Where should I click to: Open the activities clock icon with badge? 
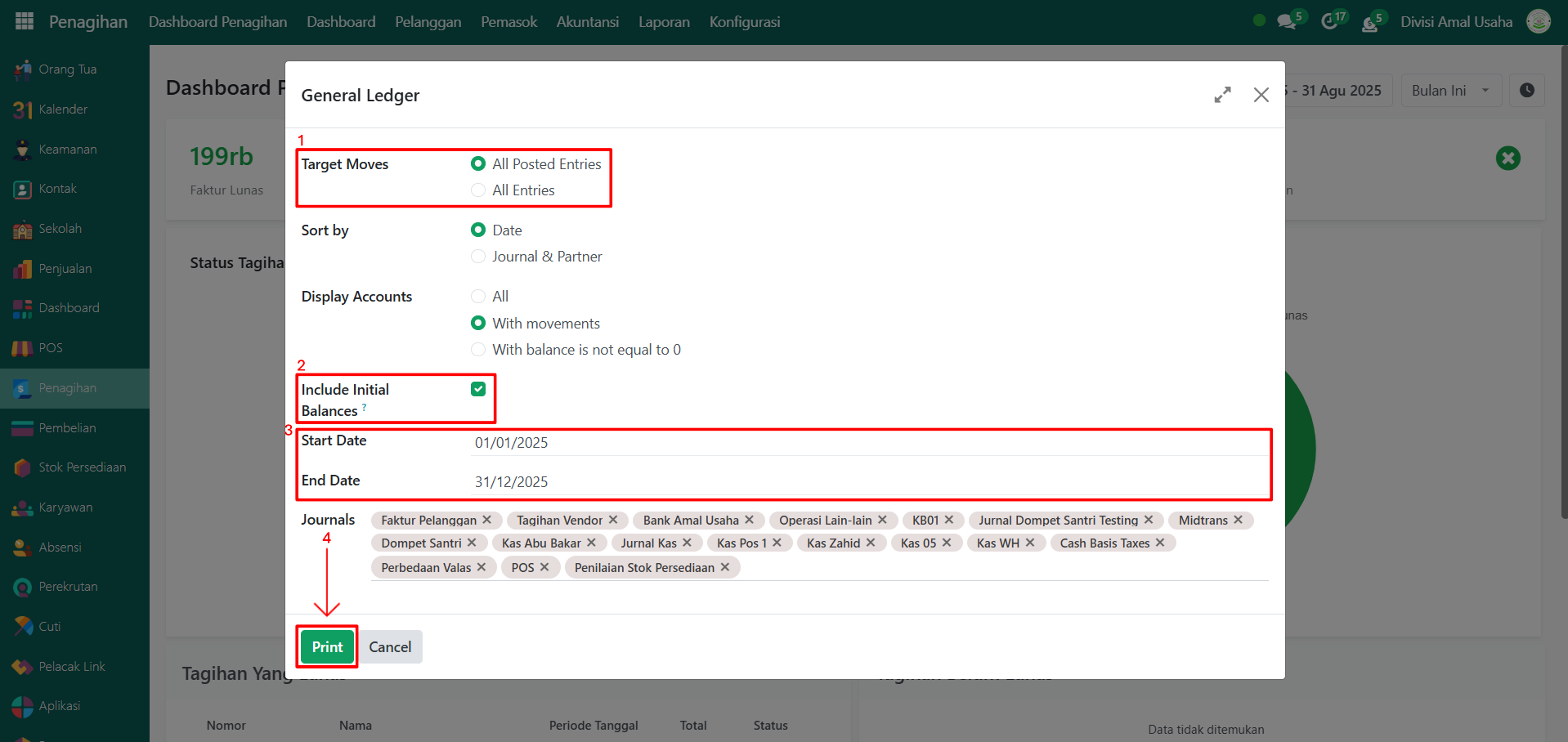tap(1329, 22)
